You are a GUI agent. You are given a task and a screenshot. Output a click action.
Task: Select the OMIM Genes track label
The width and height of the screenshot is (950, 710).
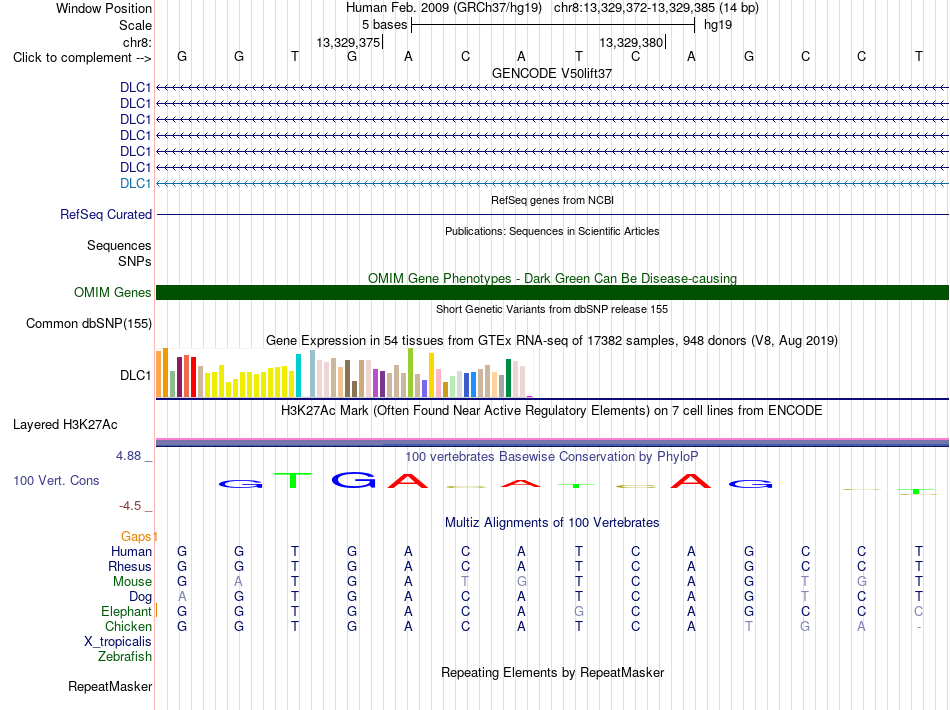click(113, 293)
